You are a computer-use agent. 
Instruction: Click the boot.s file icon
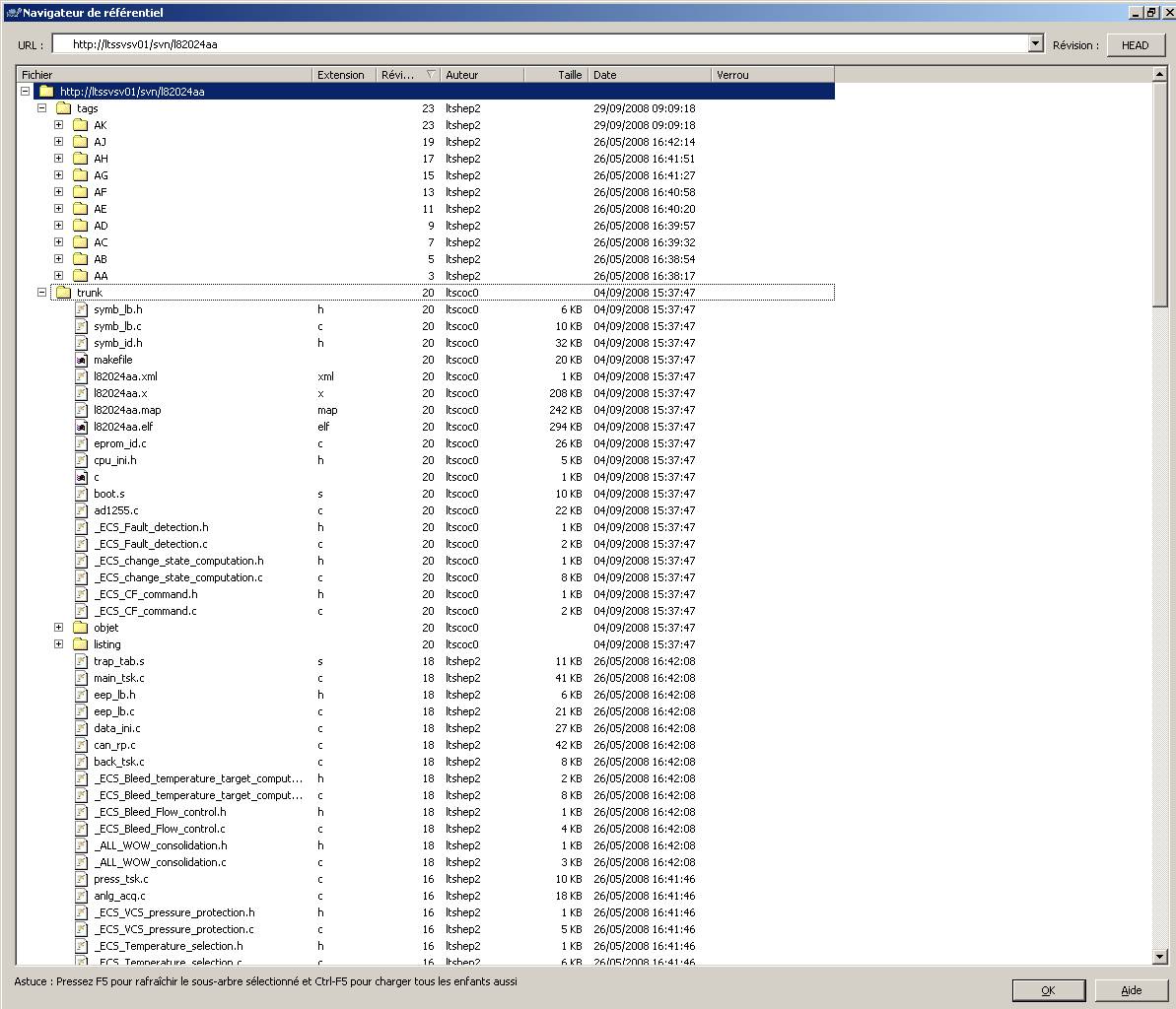tap(81, 494)
